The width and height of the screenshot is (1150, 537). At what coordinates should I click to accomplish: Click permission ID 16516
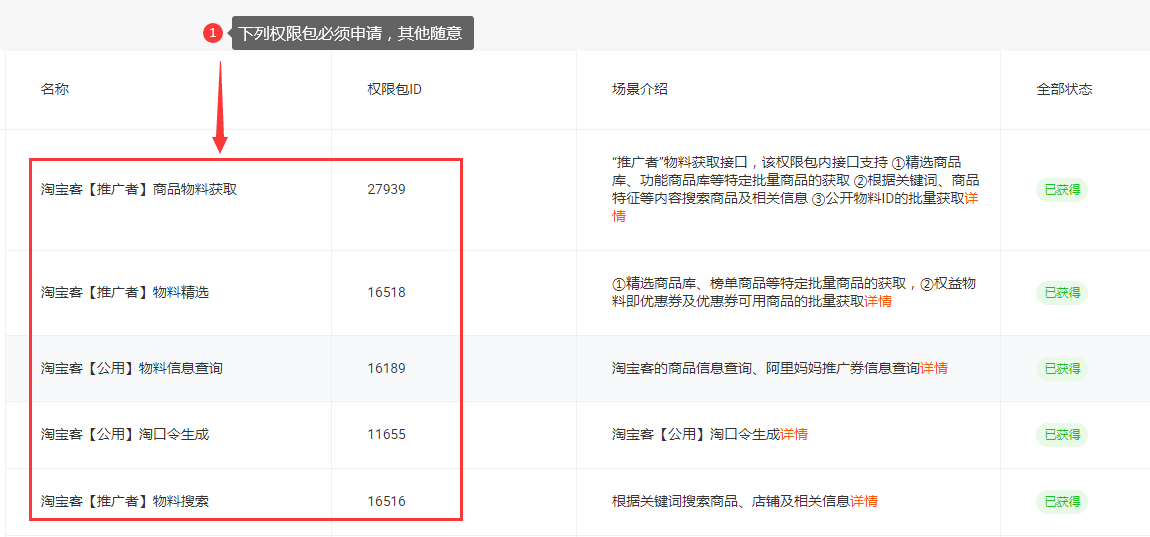[x=387, y=502]
